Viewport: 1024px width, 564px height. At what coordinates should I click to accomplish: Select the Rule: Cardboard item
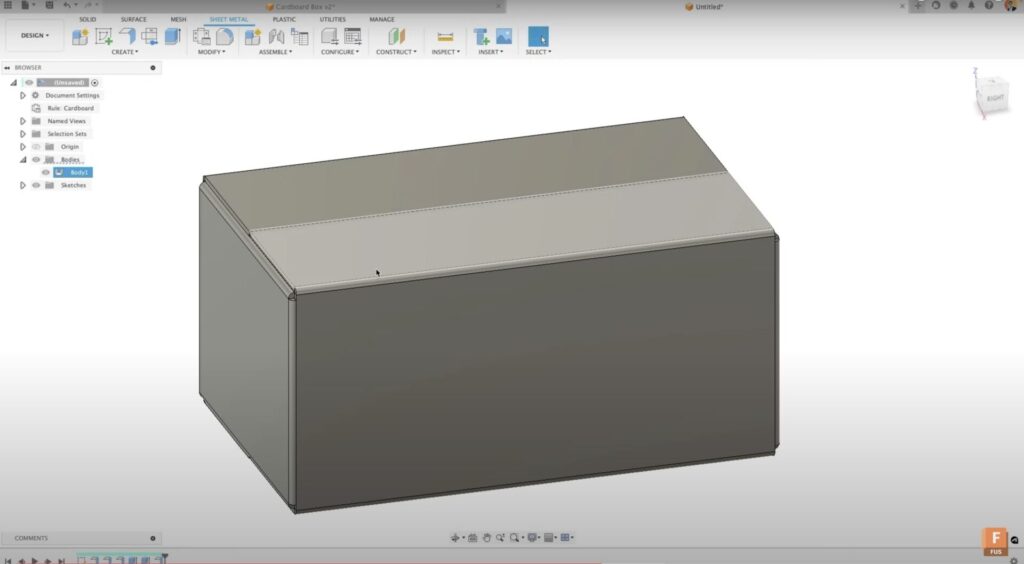tap(70, 108)
